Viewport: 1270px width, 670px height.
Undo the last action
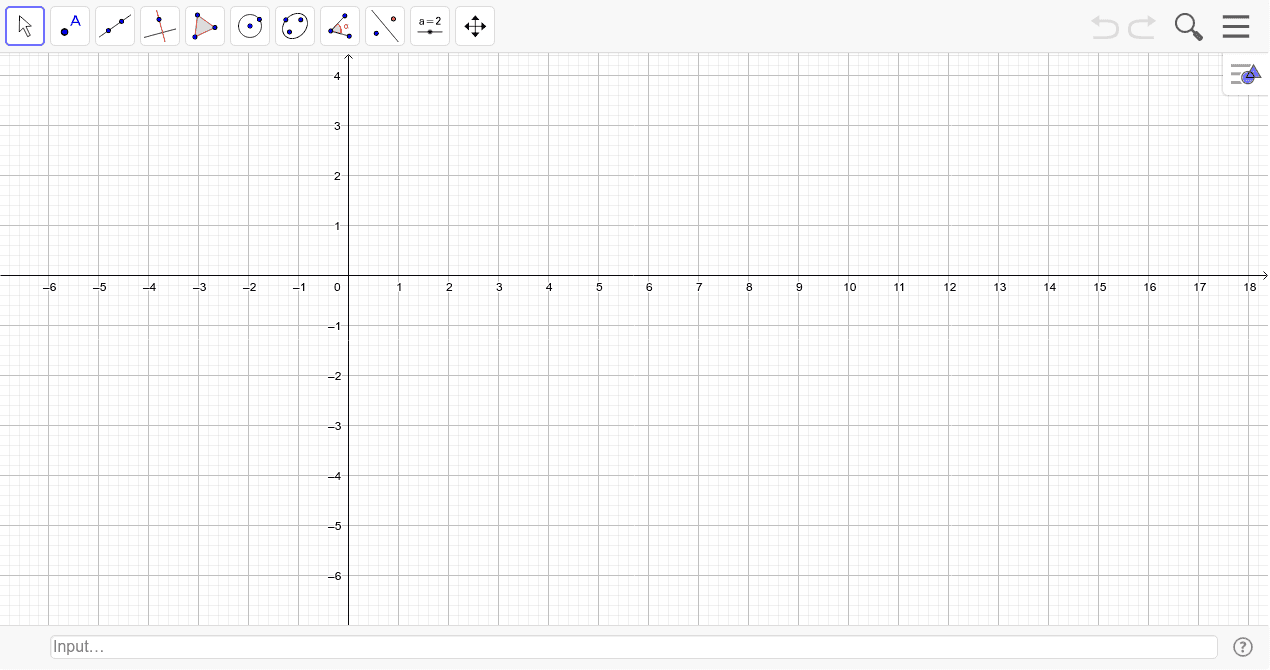pos(1105,27)
